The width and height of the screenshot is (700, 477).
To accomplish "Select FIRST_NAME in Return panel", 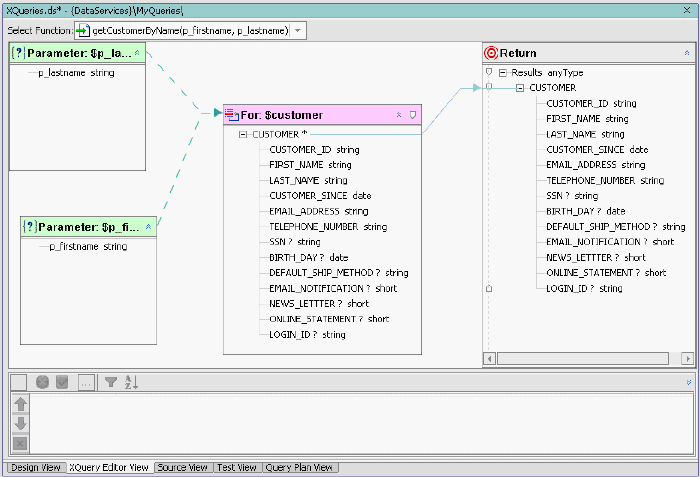I will coord(588,119).
